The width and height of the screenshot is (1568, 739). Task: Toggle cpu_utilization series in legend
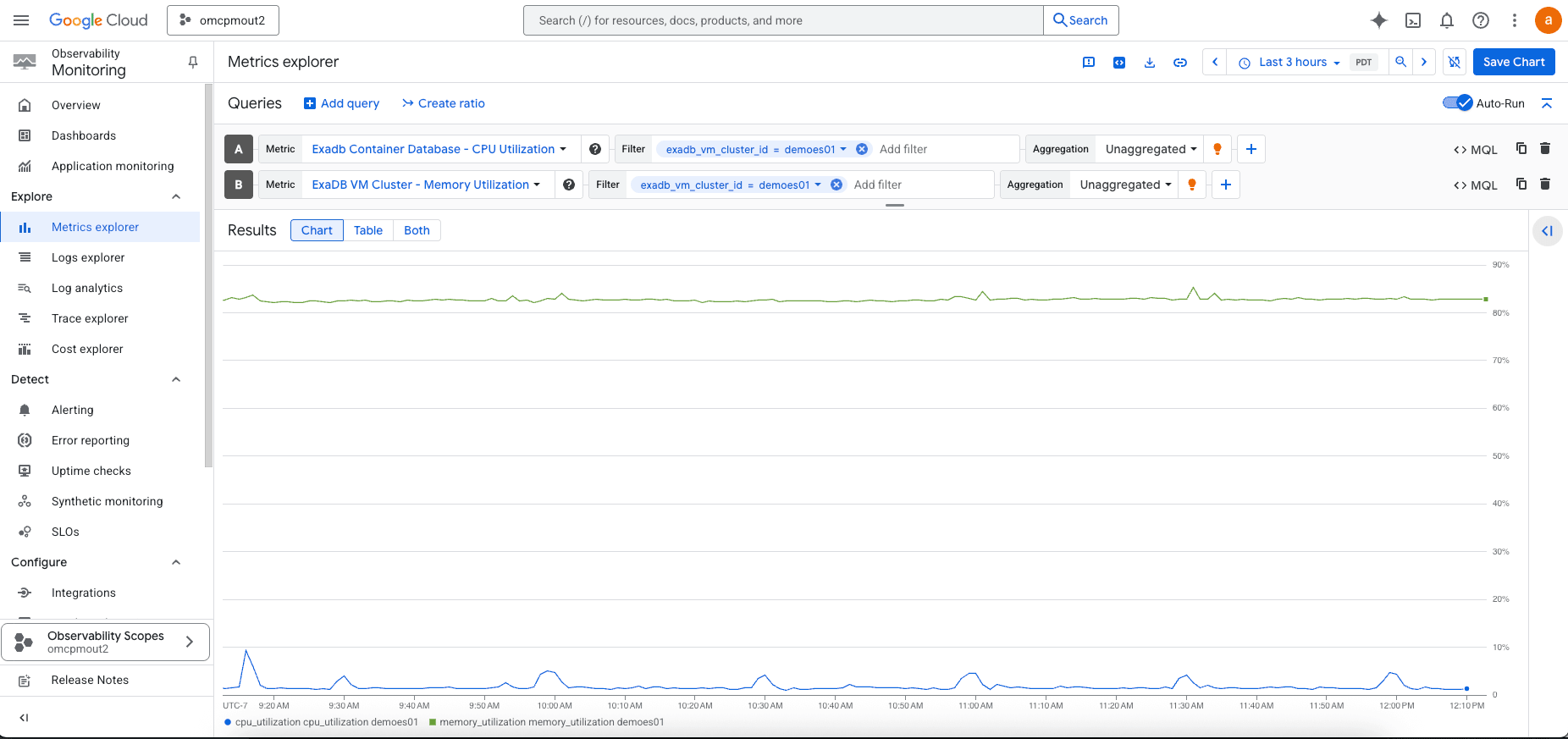click(x=322, y=722)
